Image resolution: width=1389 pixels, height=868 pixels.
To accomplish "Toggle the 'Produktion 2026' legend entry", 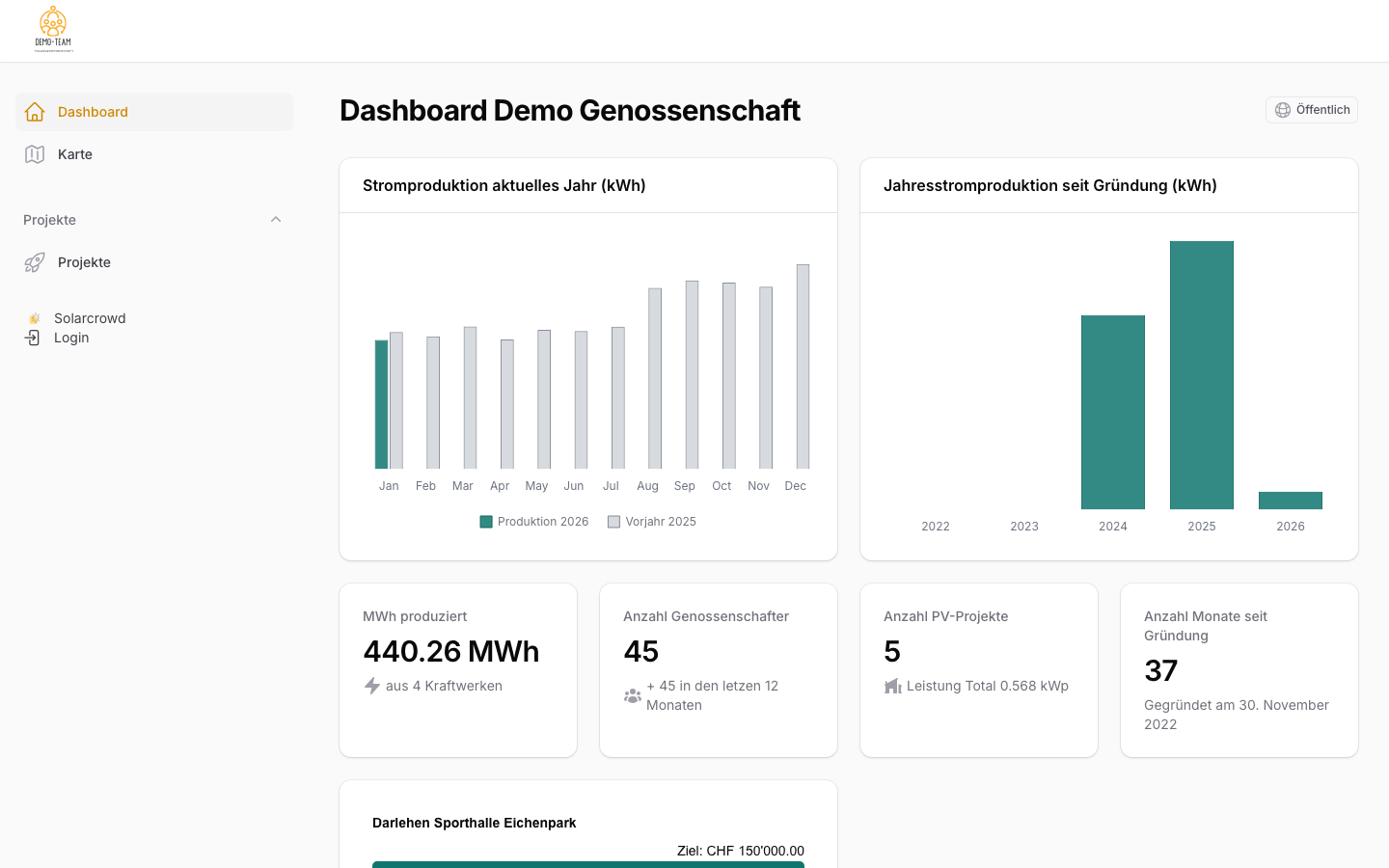I will (x=533, y=521).
